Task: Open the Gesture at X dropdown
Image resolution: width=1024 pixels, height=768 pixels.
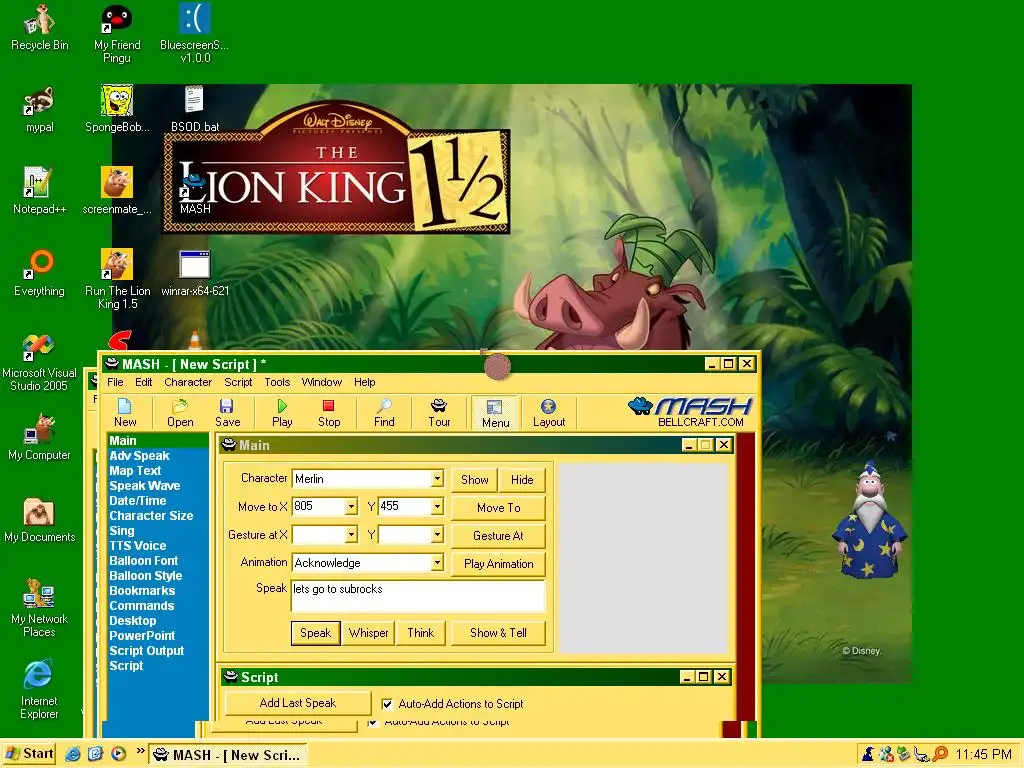Action: point(351,535)
